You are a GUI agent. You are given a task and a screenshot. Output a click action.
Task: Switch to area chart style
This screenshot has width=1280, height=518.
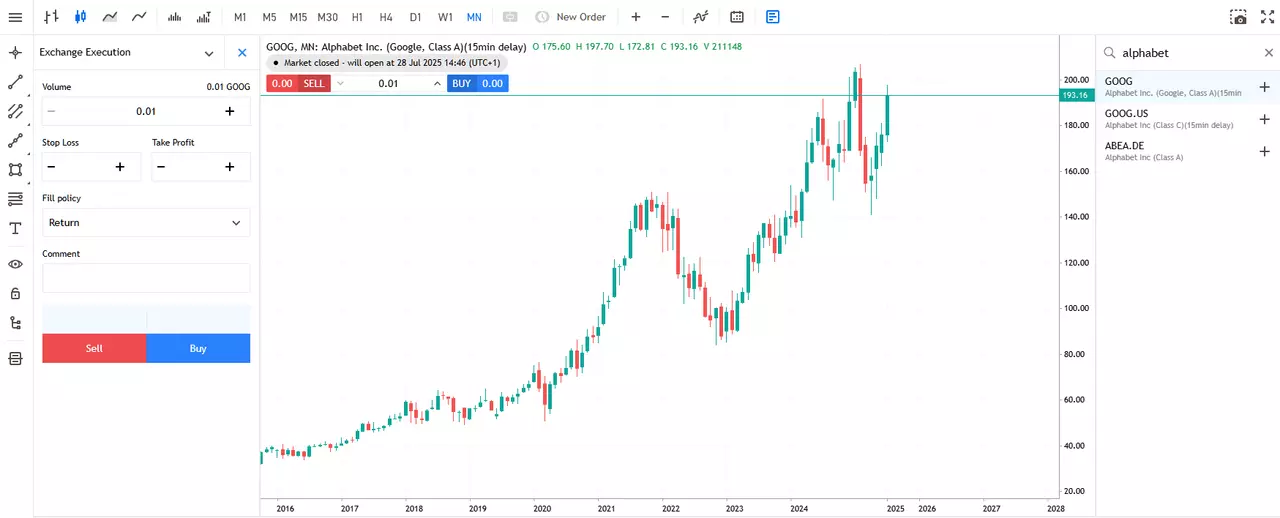(110, 17)
